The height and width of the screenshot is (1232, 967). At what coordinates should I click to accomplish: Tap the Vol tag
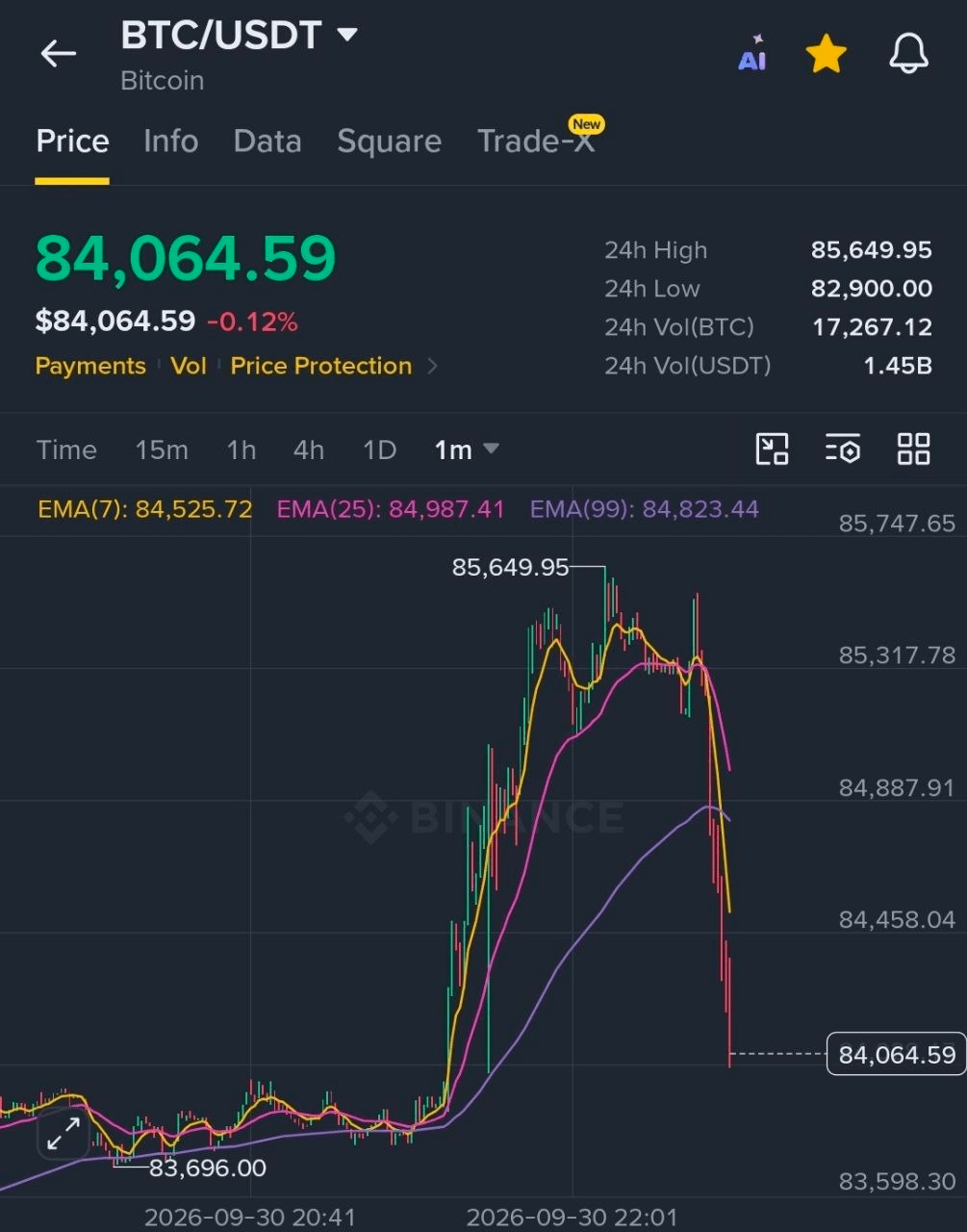click(x=189, y=366)
